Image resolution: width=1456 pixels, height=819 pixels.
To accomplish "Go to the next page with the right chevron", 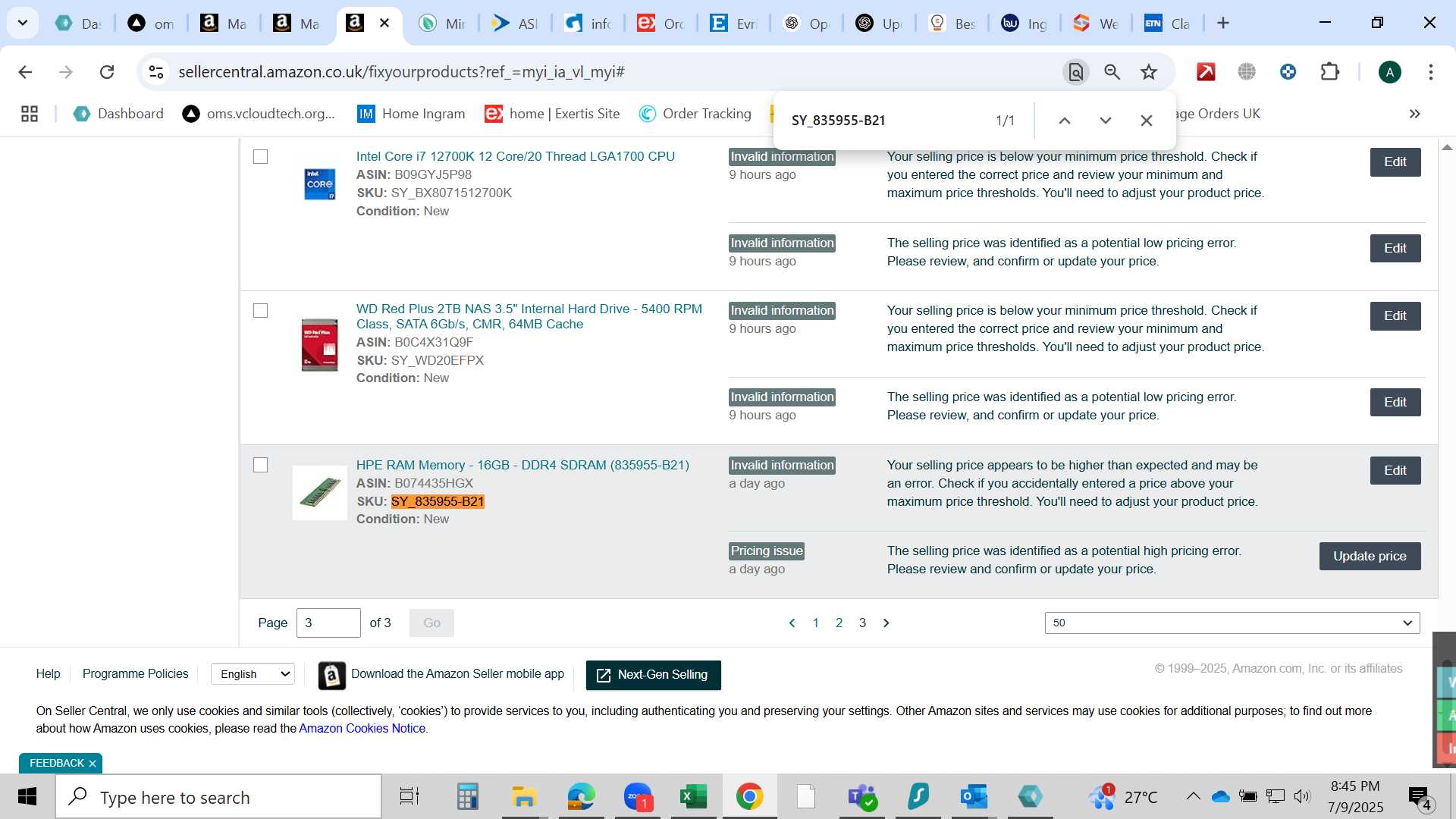I will pyautogui.click(x=886, y=623).
